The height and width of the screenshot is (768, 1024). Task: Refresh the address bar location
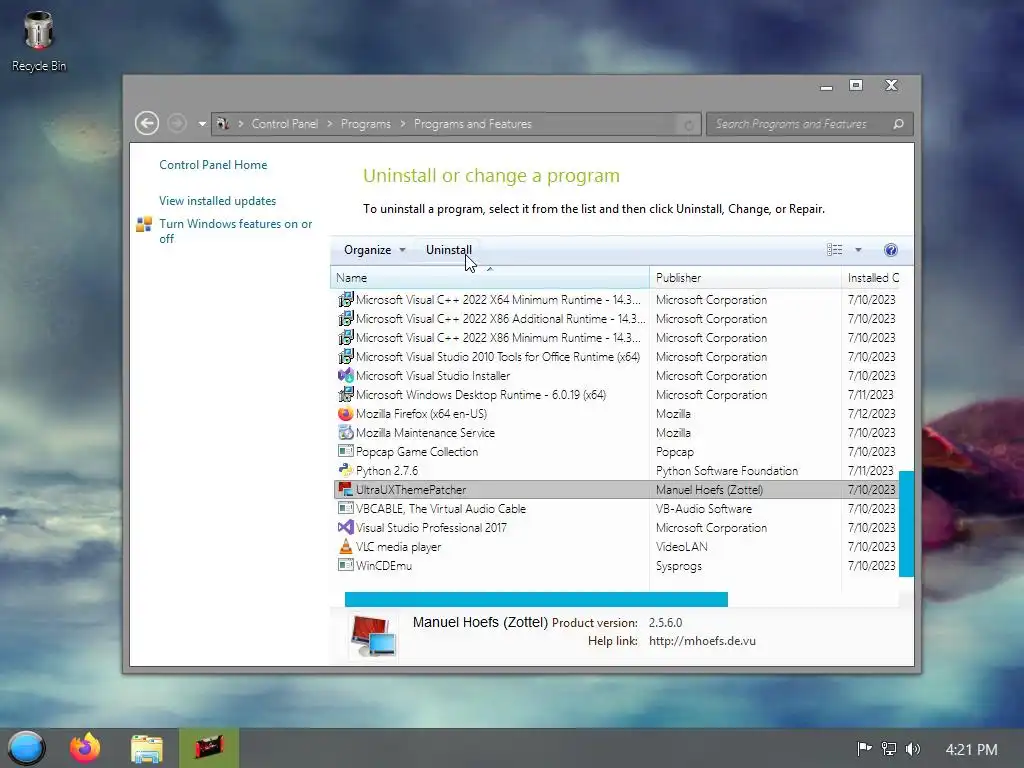(x=688, y=124)
